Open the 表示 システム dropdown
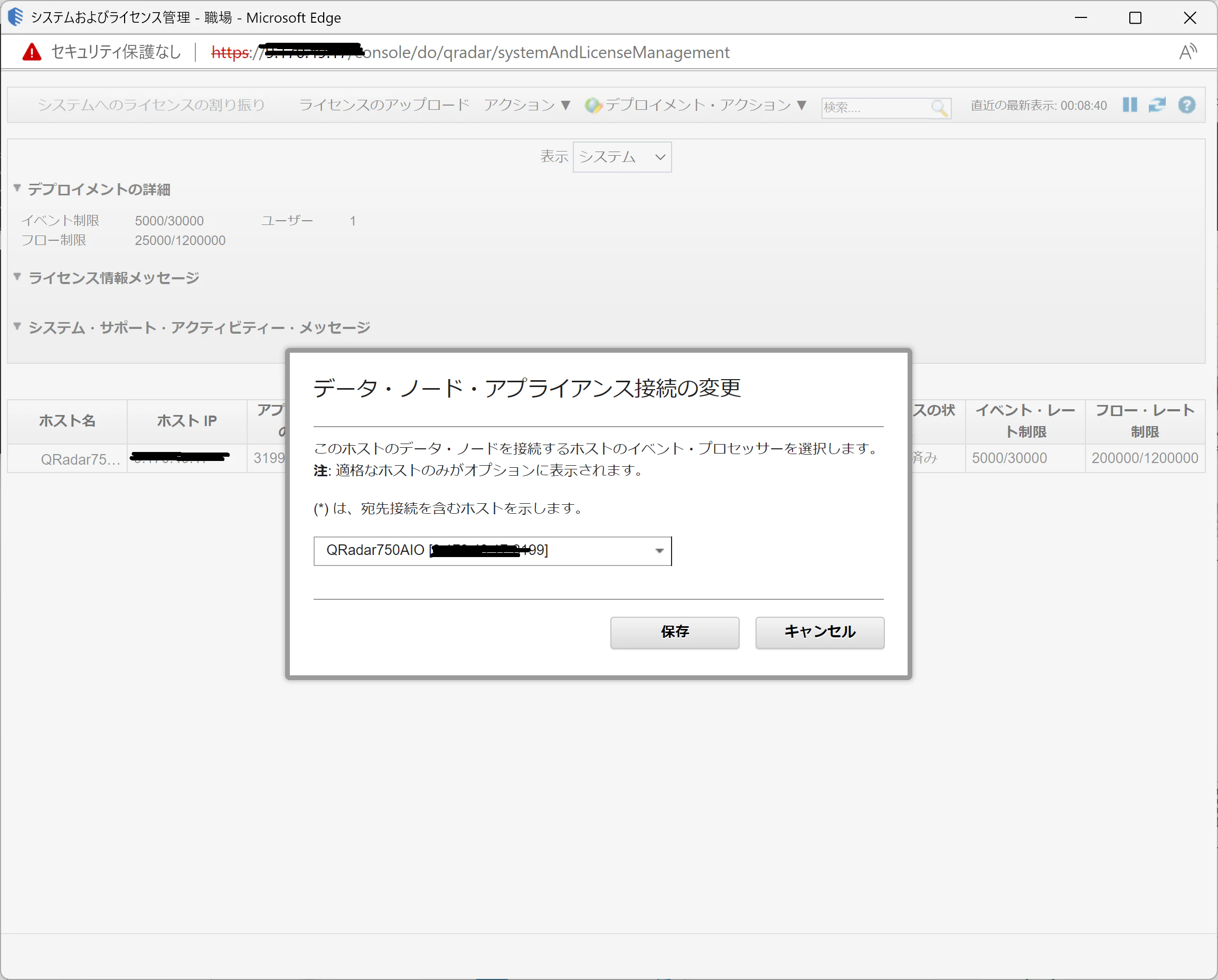The height and width of the screenshot is (980, 1218). point(621,156)
